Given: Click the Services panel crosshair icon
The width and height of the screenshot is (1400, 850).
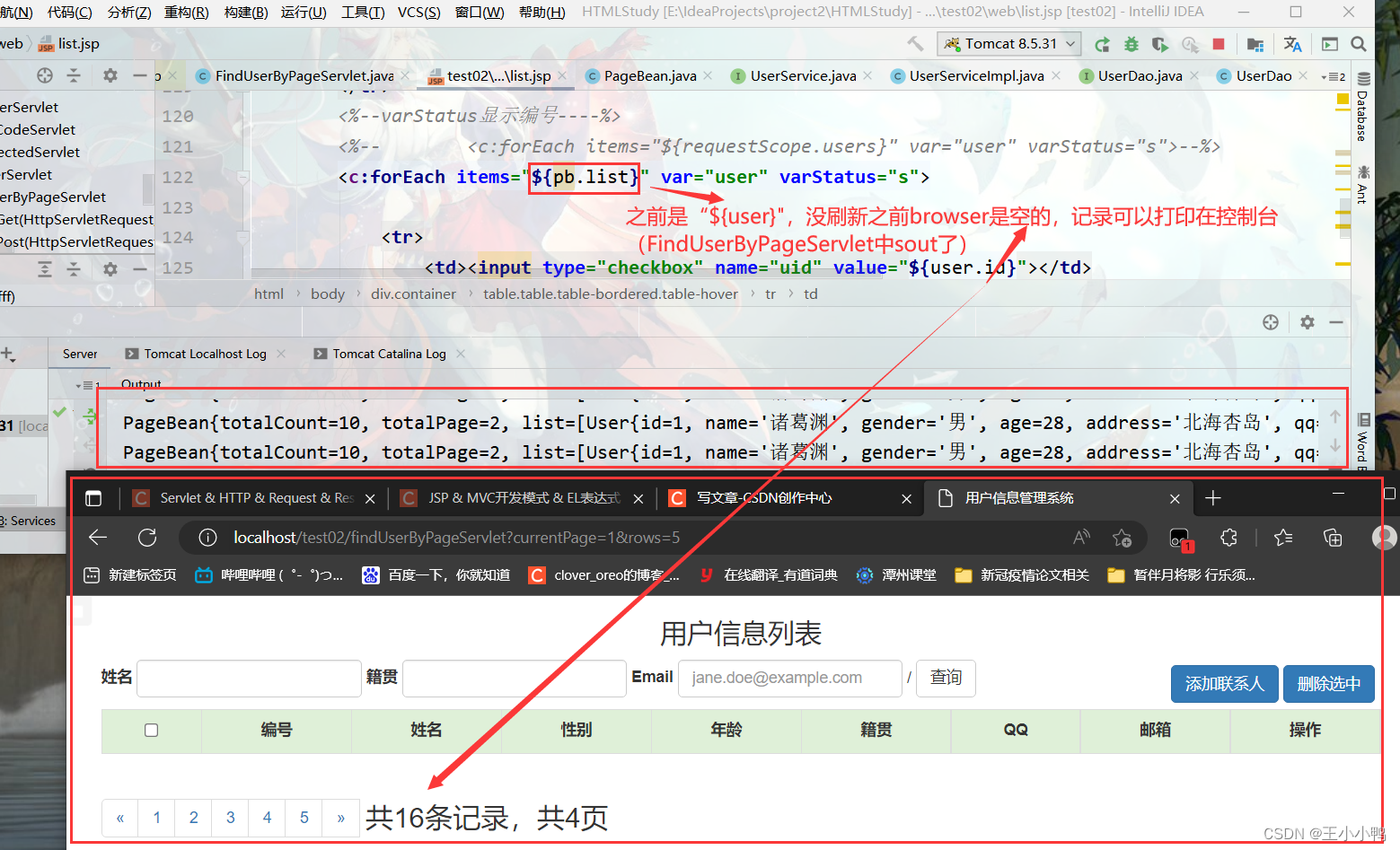Looking at the screenshot, I should 1271,322.
